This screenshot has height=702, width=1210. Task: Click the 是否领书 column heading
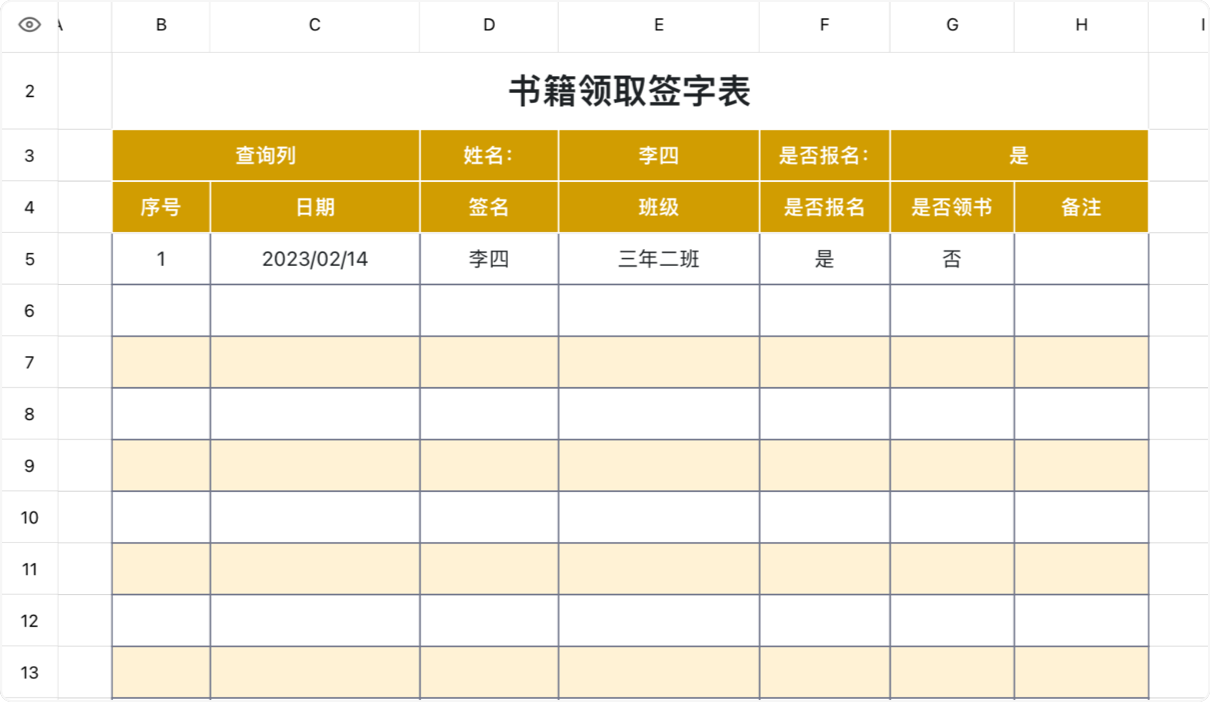pyautogui.click(x=952, y=207)
